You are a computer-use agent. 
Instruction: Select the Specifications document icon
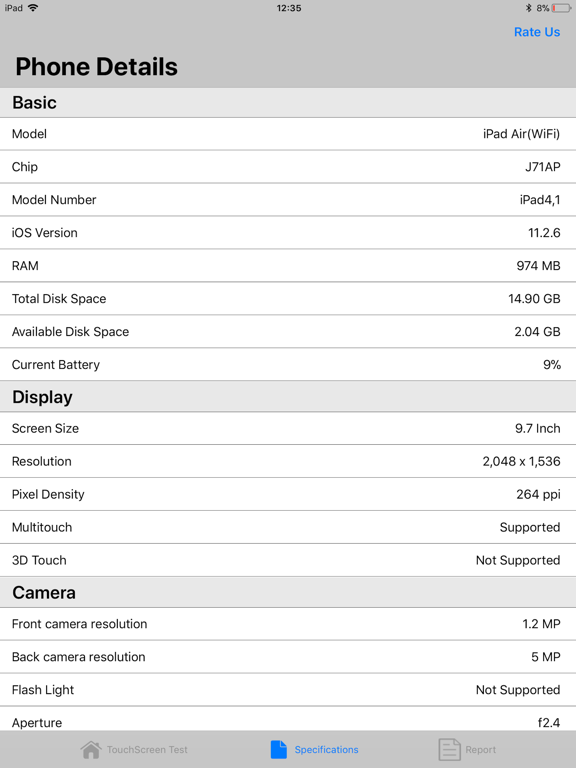(279, 749)
